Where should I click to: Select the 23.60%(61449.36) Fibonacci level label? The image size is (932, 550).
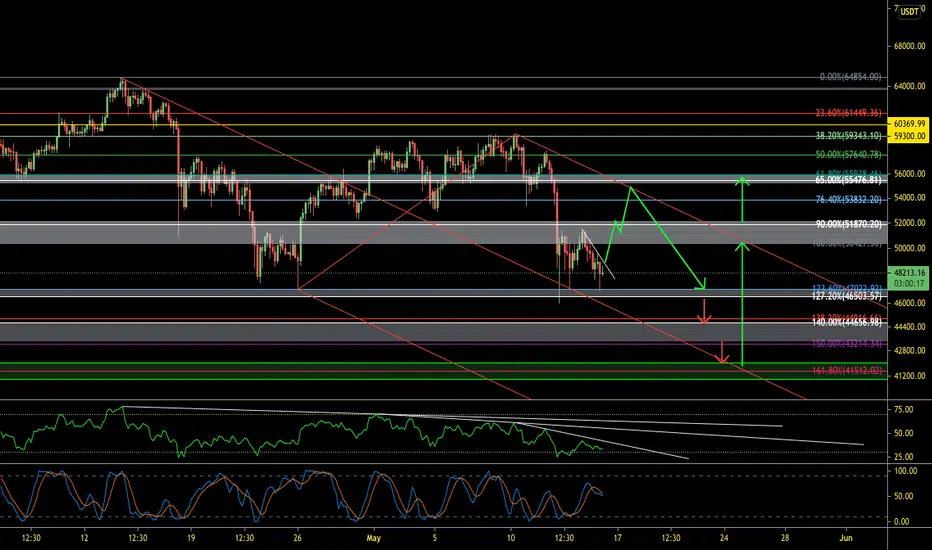pyautogui.click(x=848, y=113)
